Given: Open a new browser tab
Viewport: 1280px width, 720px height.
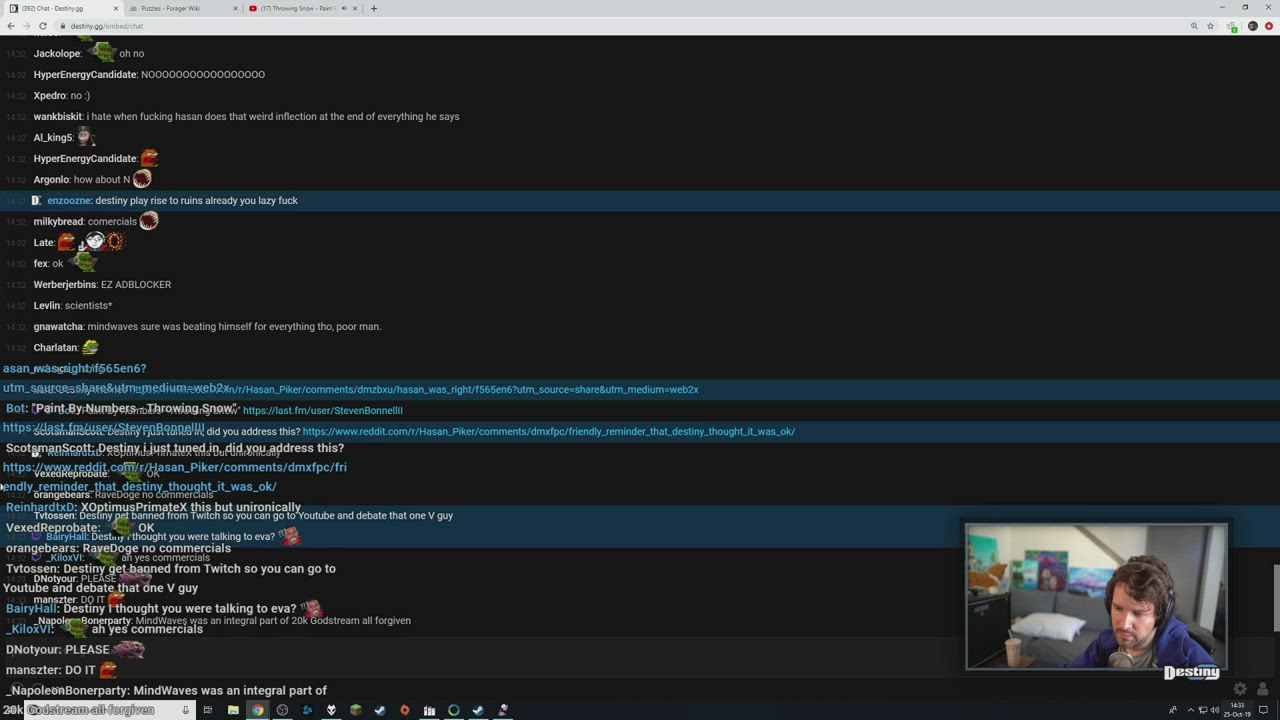Looking at the screenshot, I should click(374, 8).
